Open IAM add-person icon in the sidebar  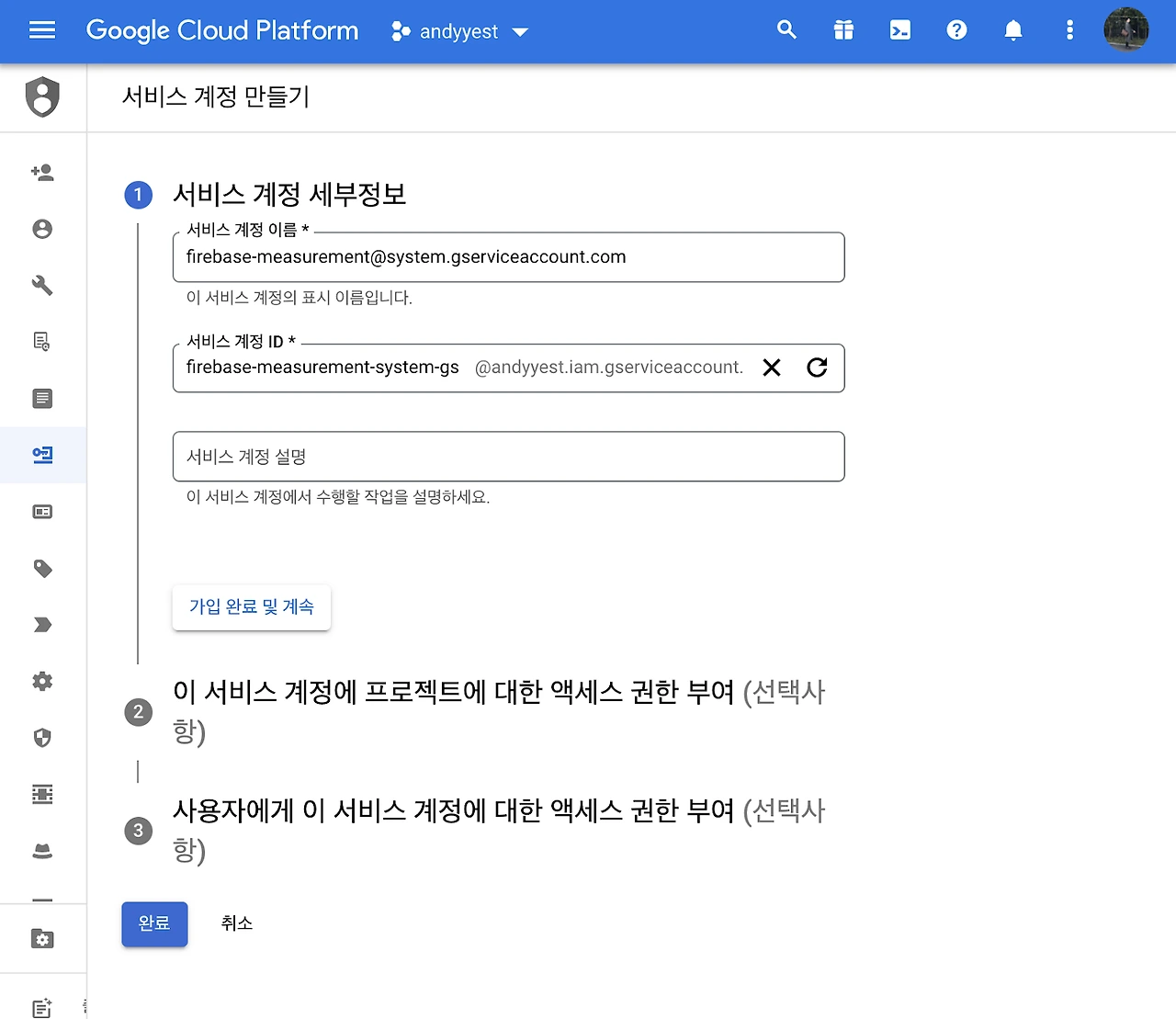coord(42,172)
